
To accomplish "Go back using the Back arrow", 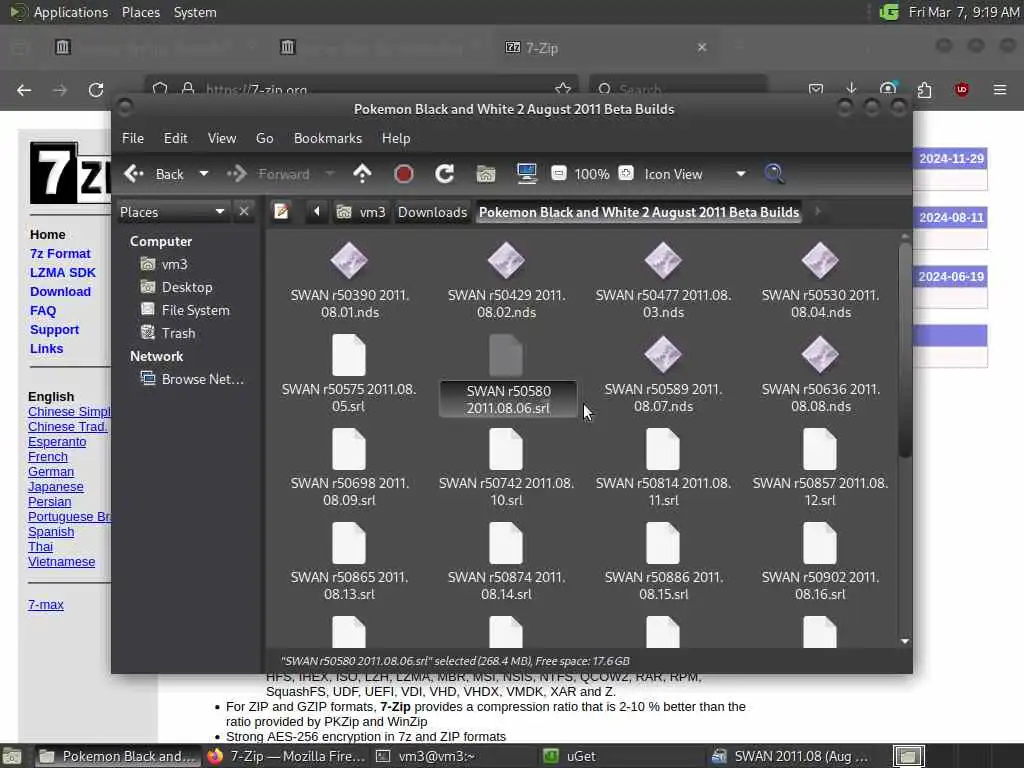I will click(x=135, y=174).
